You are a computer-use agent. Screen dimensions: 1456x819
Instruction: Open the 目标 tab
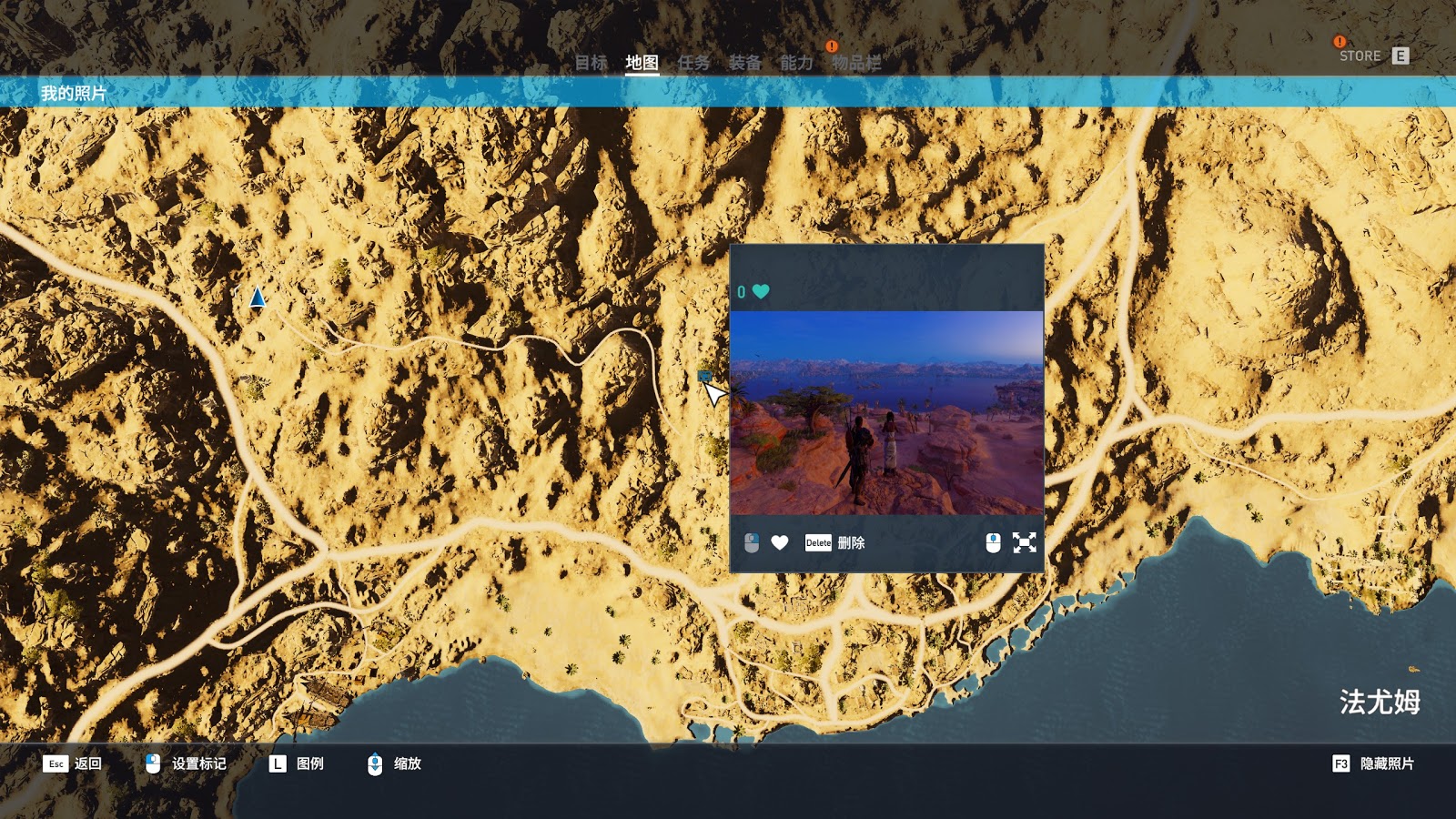point(591,63)
